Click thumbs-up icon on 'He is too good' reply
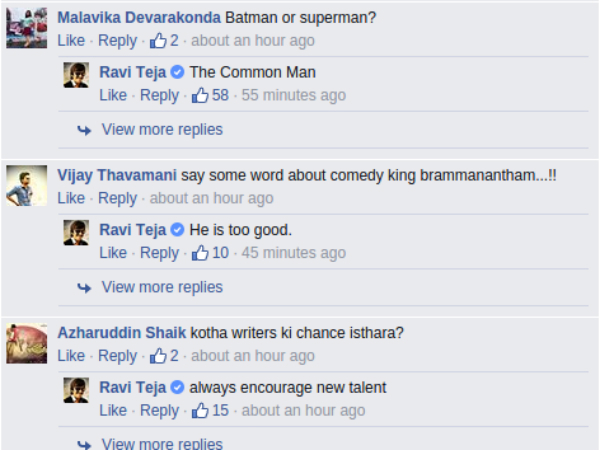Screen dimensions: 600x450 pos(200,253)
